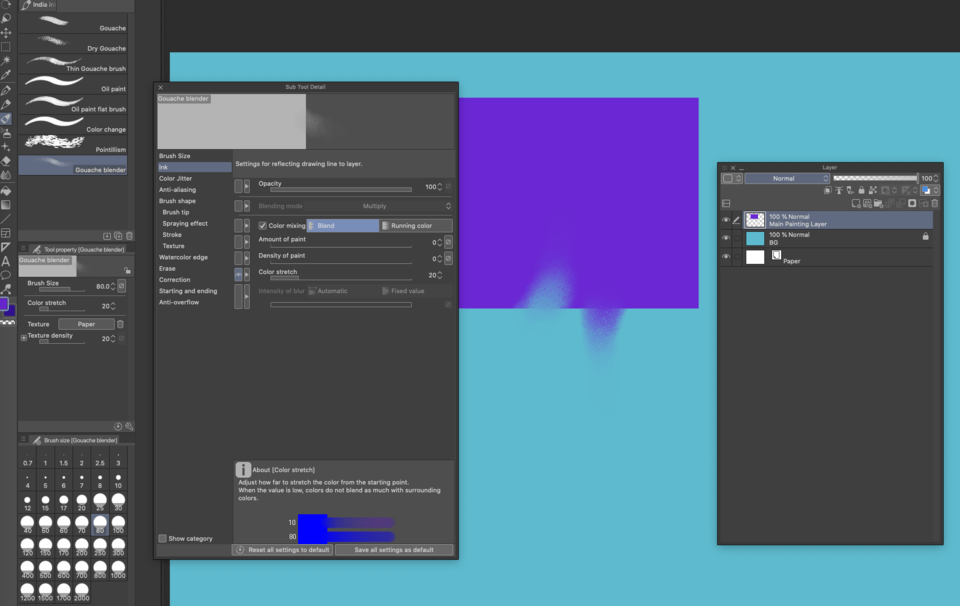Toggle Clip to layer below icon
This screenshot has height=606, width=960.
click(x=828, y=190)
